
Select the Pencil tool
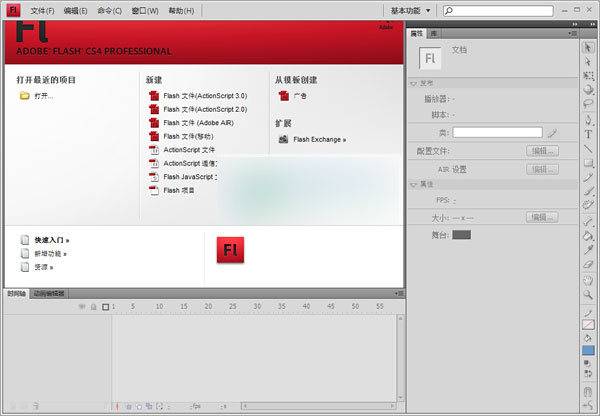589,177
